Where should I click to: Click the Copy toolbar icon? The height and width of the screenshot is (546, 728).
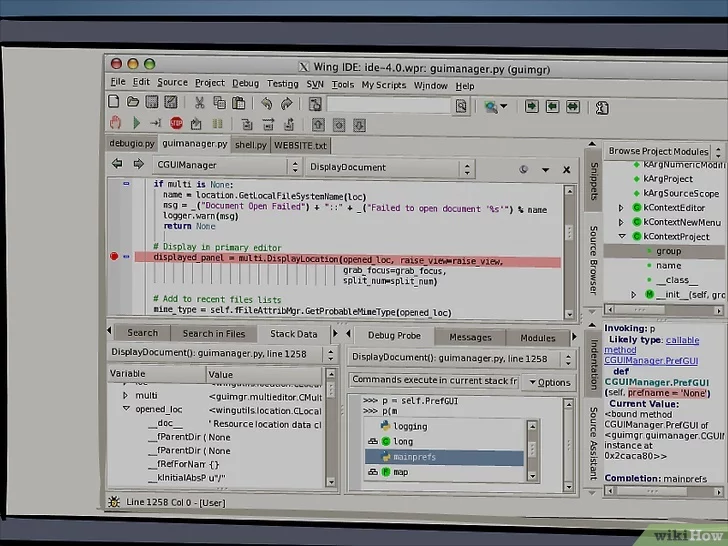(219, 103)
